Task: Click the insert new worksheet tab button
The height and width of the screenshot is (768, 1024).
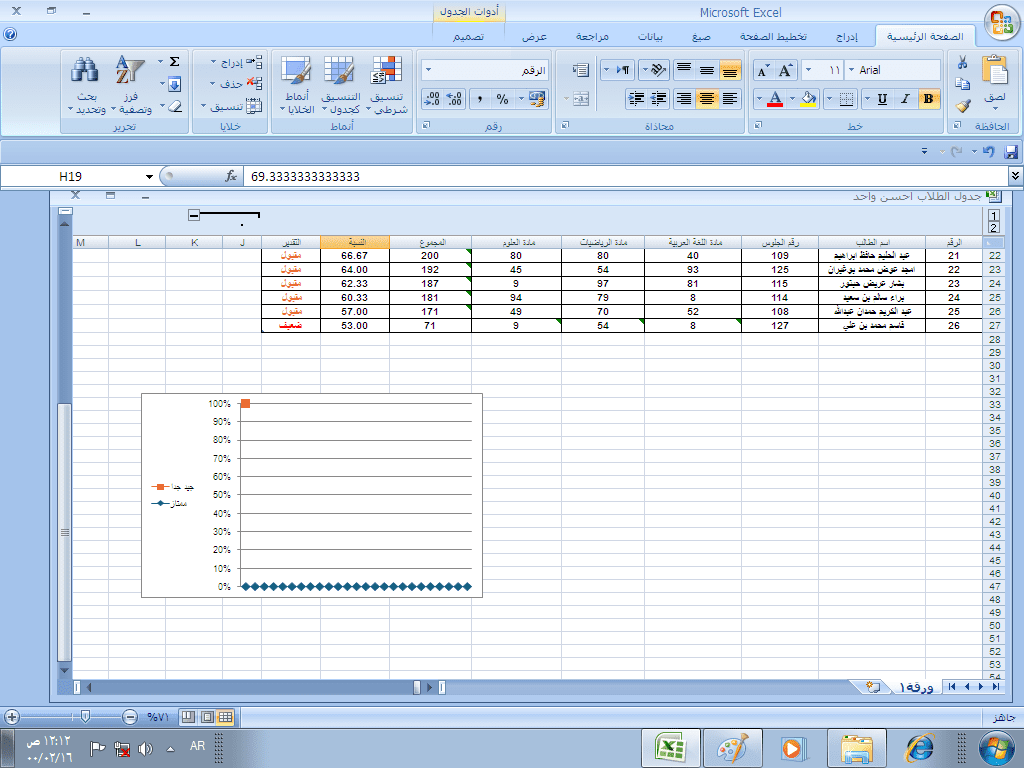Action: click(873, 686)
